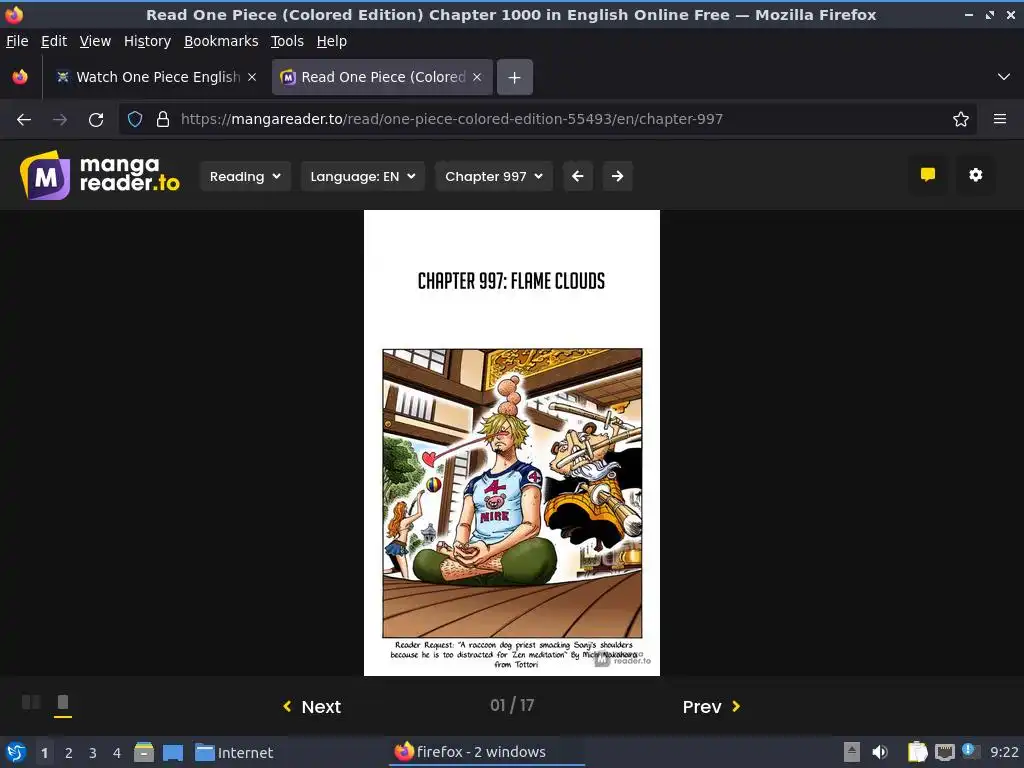1024x768 pixels.
Task: Open the file manager taskbar icon
Action: pyautogui.click(x=144, y=752)
